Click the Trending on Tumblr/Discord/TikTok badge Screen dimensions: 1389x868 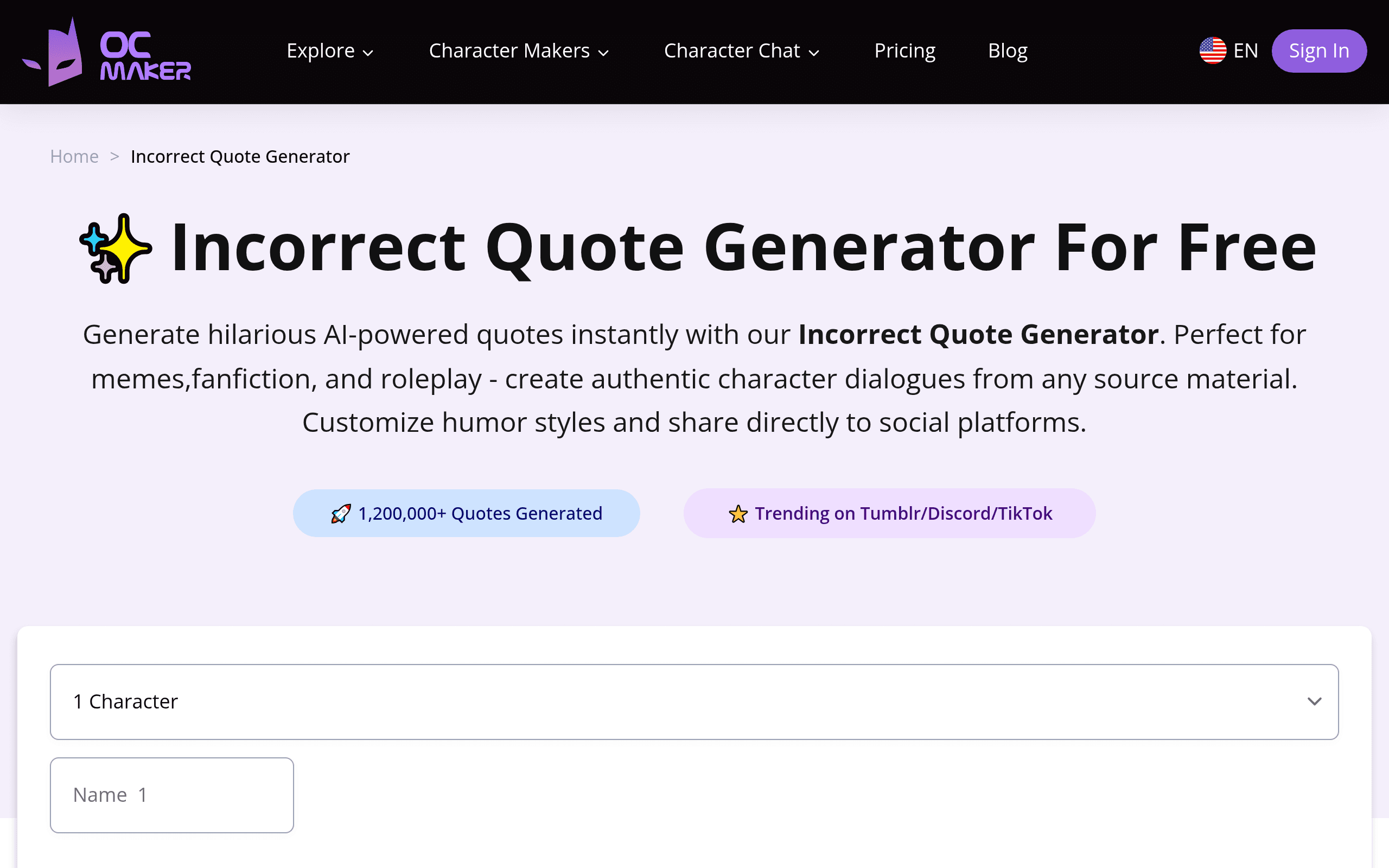point(889,513)
